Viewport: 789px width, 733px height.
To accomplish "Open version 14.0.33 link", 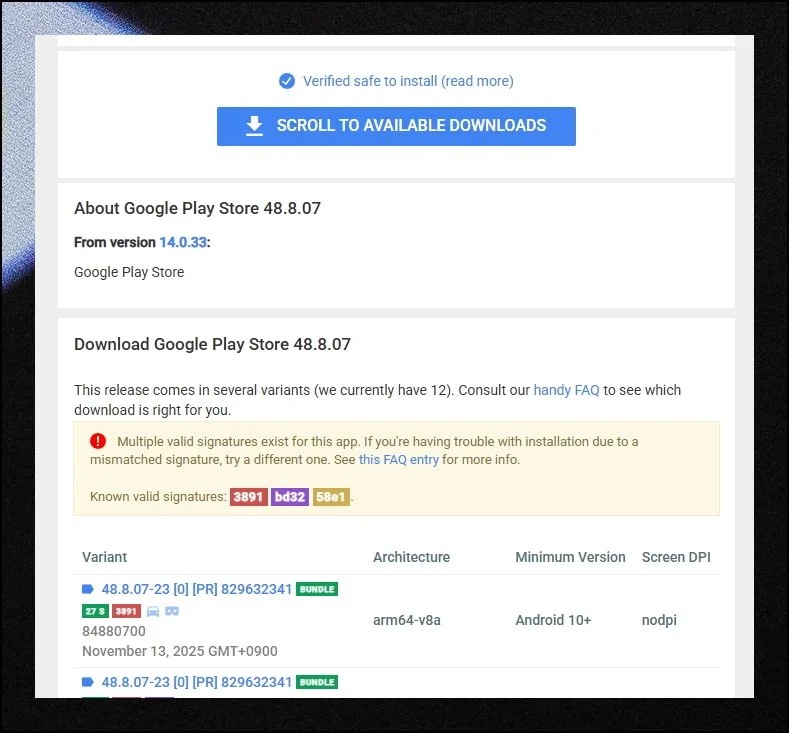I will (182, 242).
